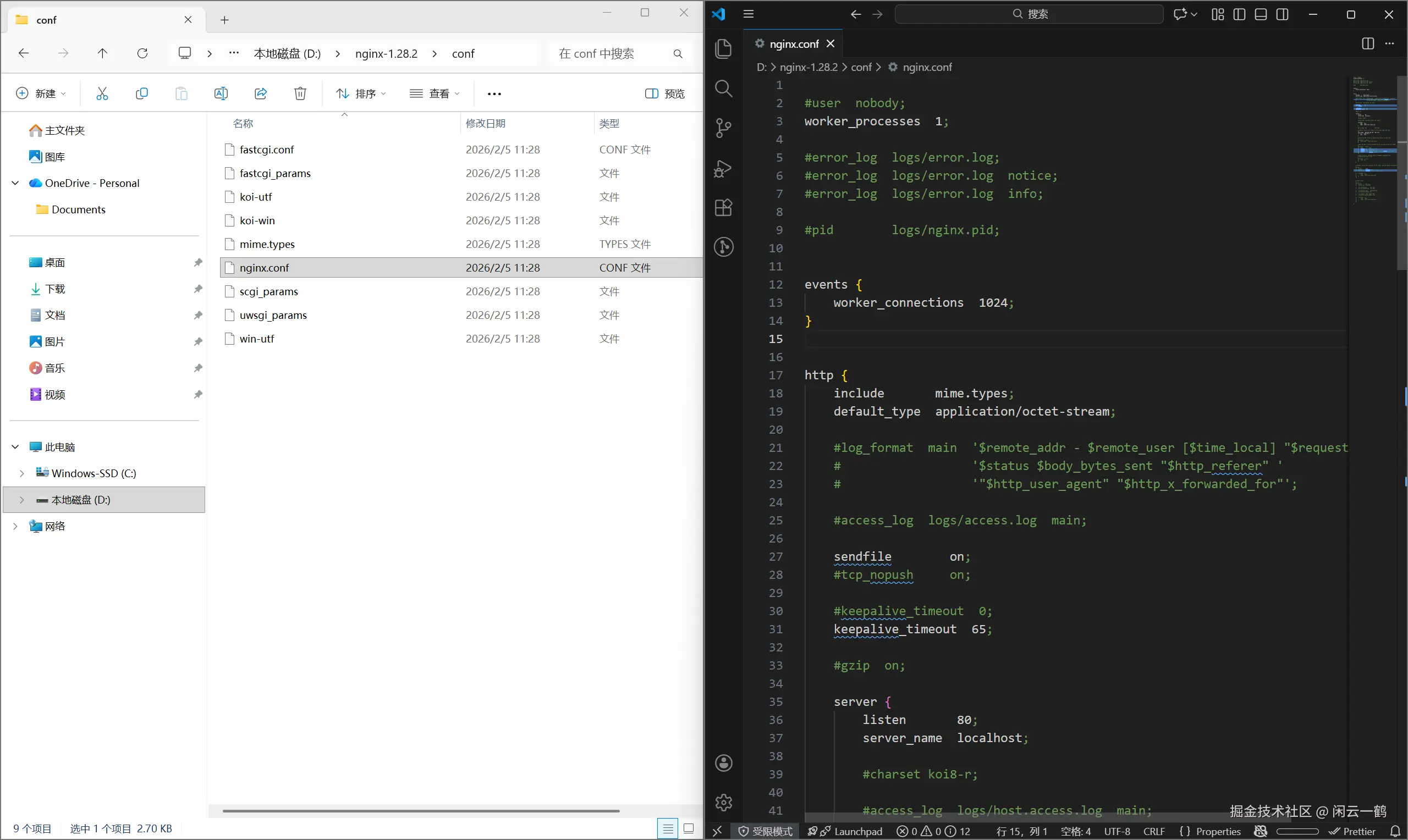Click Explorer delete trash icon

pos(300,93)
